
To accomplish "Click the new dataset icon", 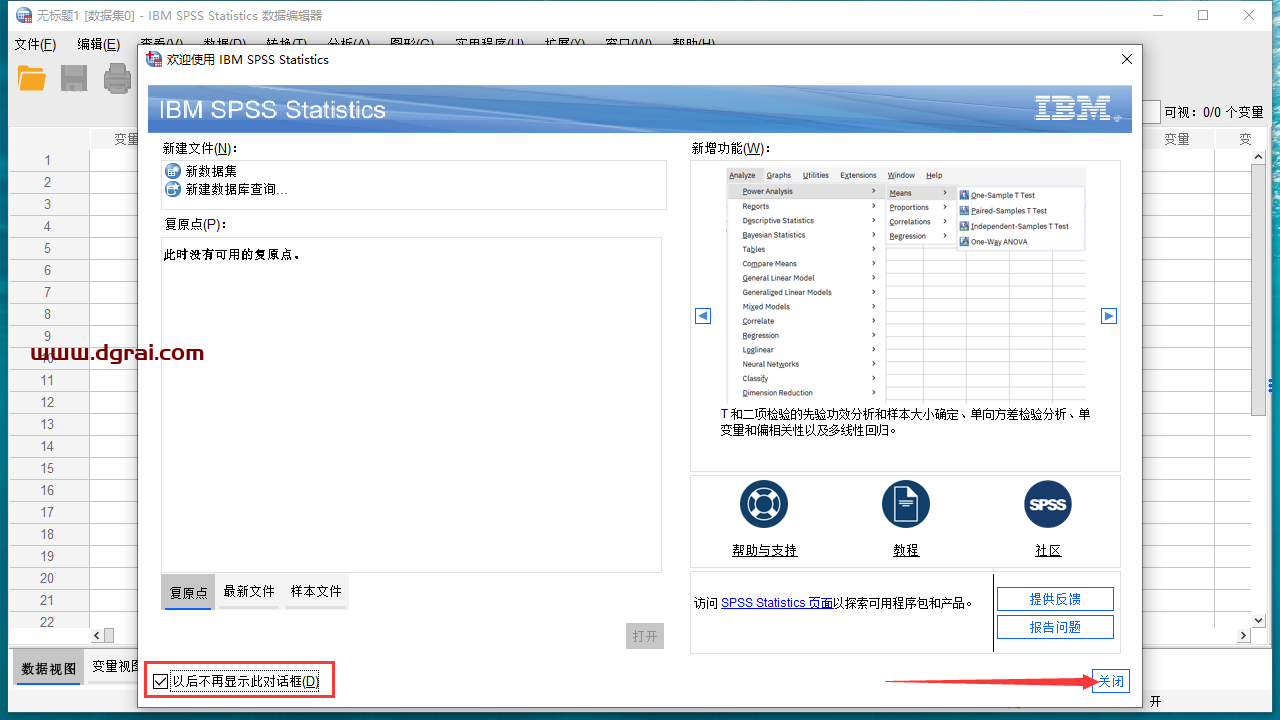I will coord(173,171).
